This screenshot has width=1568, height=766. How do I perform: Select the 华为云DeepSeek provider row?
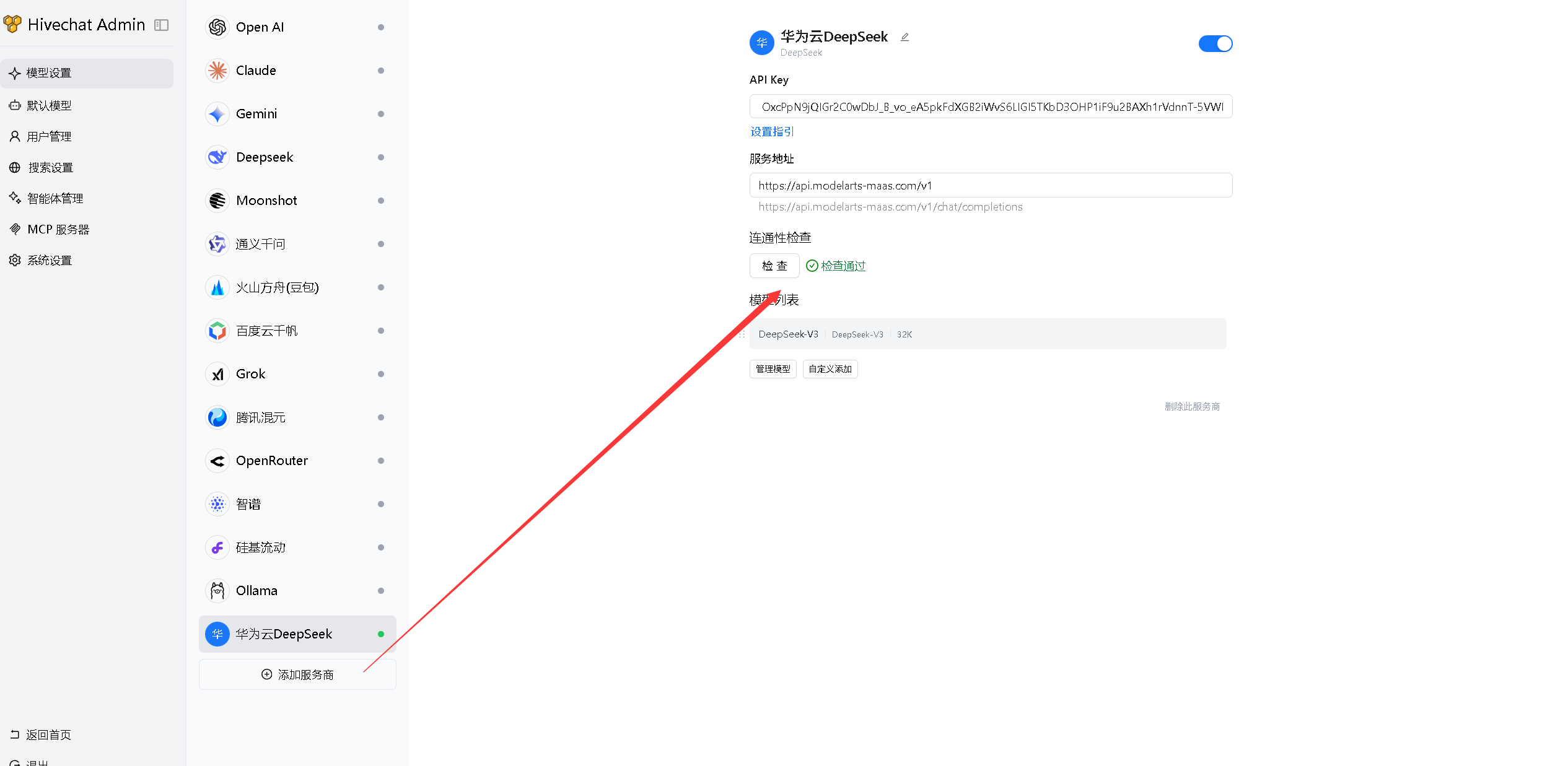297,634
